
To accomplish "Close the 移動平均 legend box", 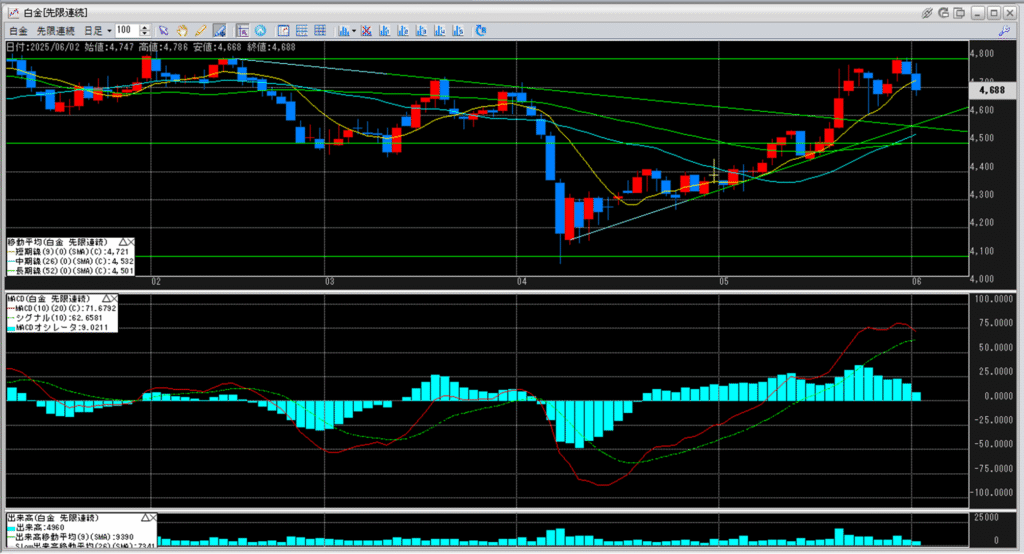I will [x=131, y=242].
